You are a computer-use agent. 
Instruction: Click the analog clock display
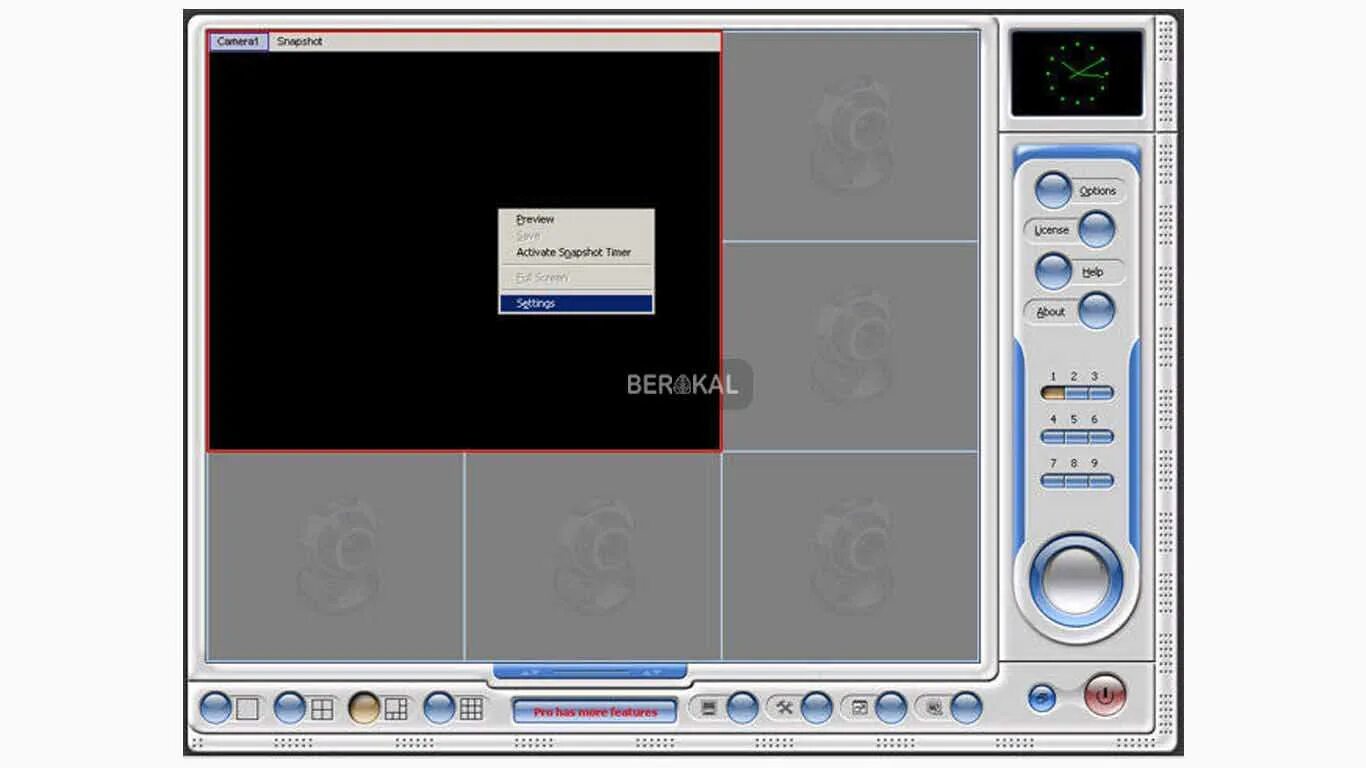pos(1076,73)
